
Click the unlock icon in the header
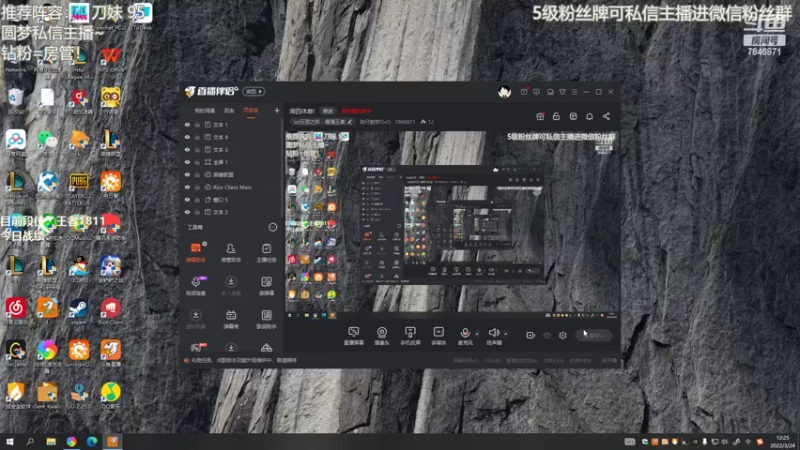tap(556, 116)
